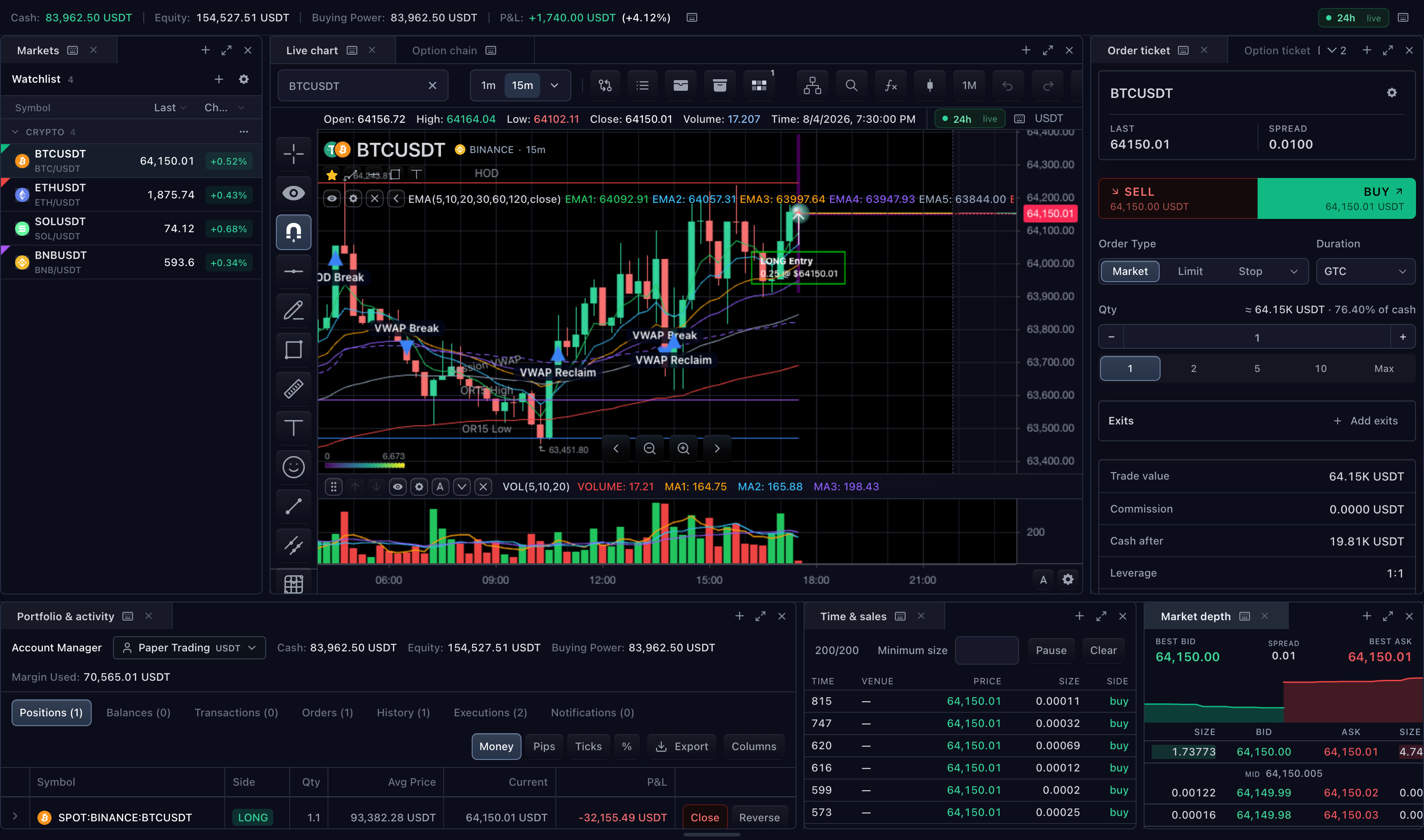Open watchlist settings gear
Image resolution: width=1424 pixels, height=840 pixels.
coord(244,79)
